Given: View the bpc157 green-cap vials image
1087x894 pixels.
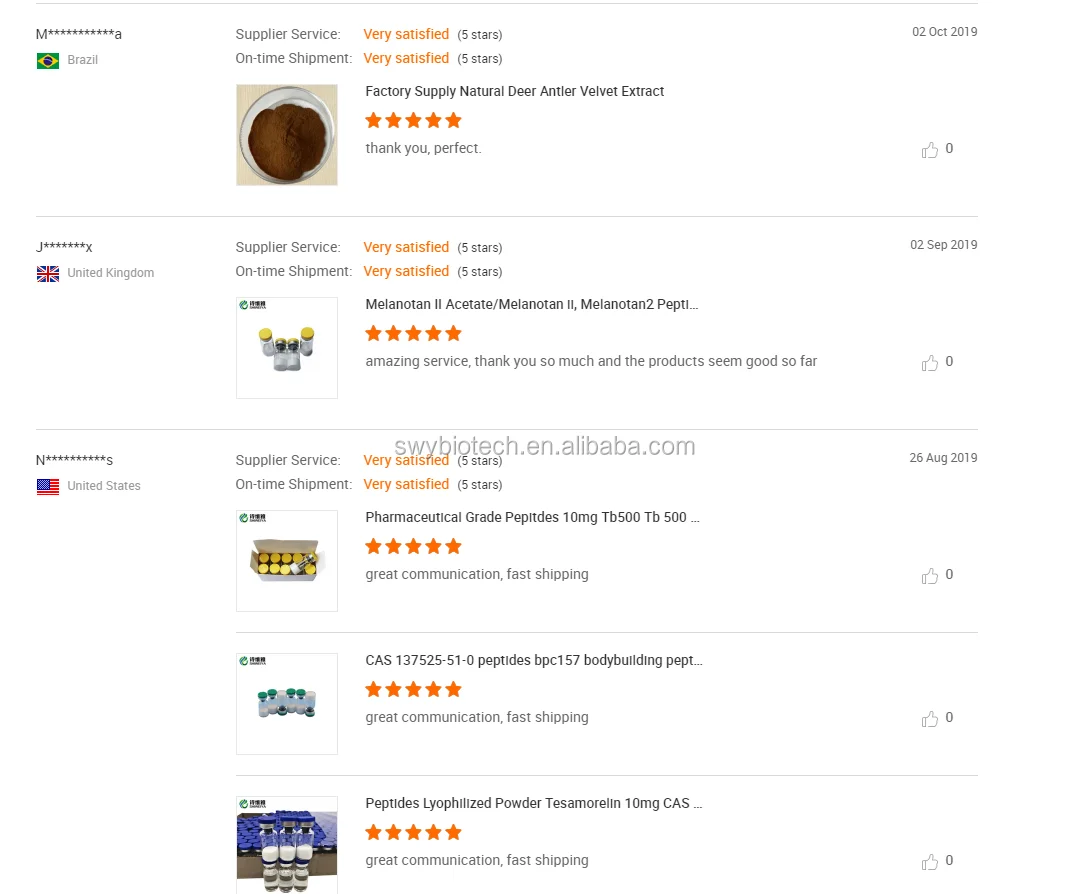Looking at the screenshot, I should [287, 704].
